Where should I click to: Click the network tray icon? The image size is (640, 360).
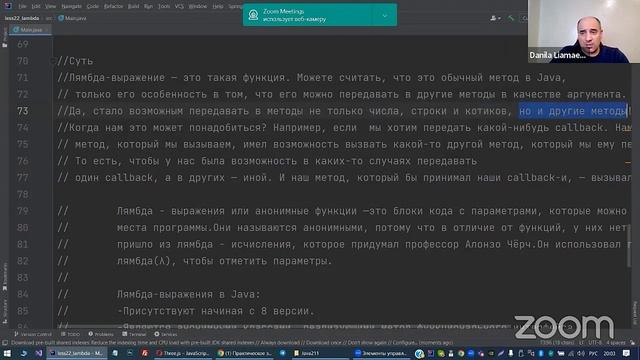[571, 353]
